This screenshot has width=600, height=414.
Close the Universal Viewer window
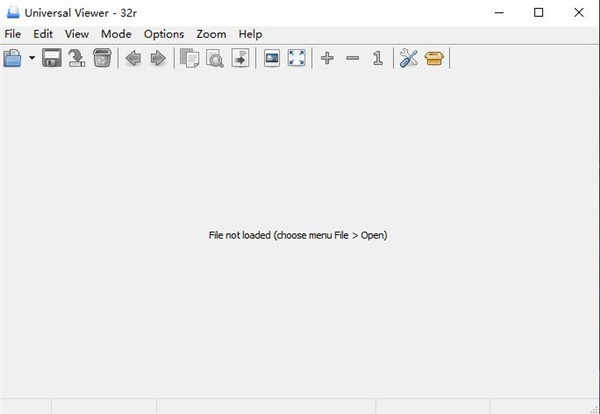pyautogui.click(x=579, y=13)
